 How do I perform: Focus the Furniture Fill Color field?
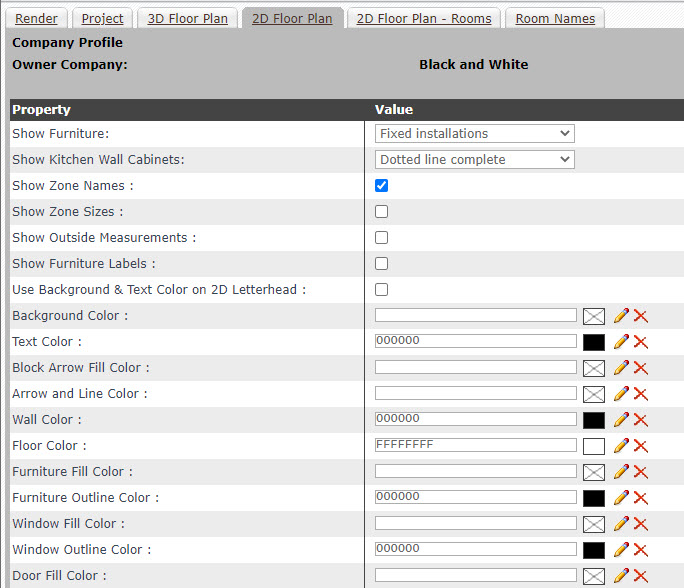(x=475, y=471)
